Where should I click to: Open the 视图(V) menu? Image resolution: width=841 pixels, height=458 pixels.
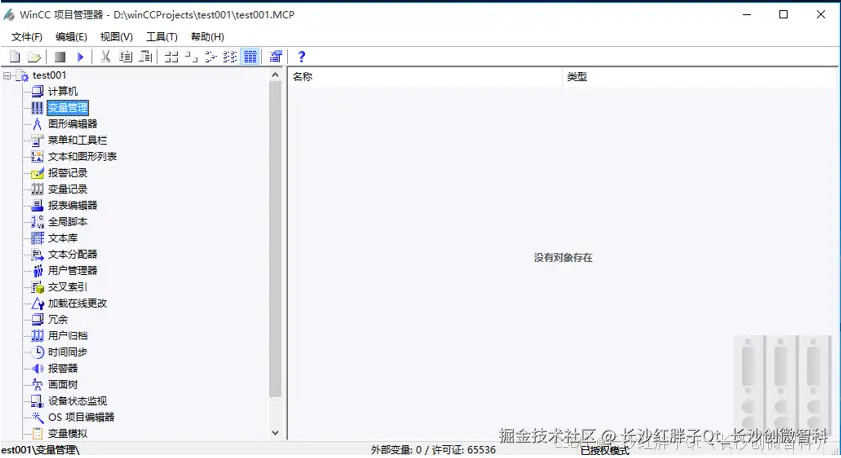[116, 36]
